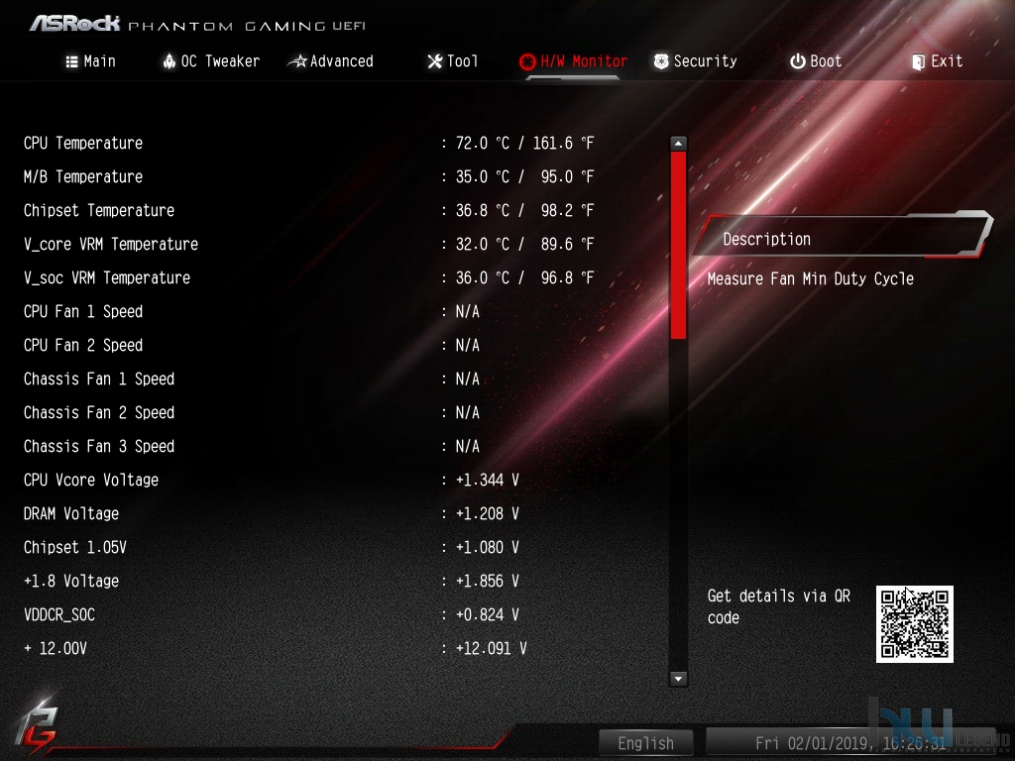
Task: Click the English language button
Action: 645,744
